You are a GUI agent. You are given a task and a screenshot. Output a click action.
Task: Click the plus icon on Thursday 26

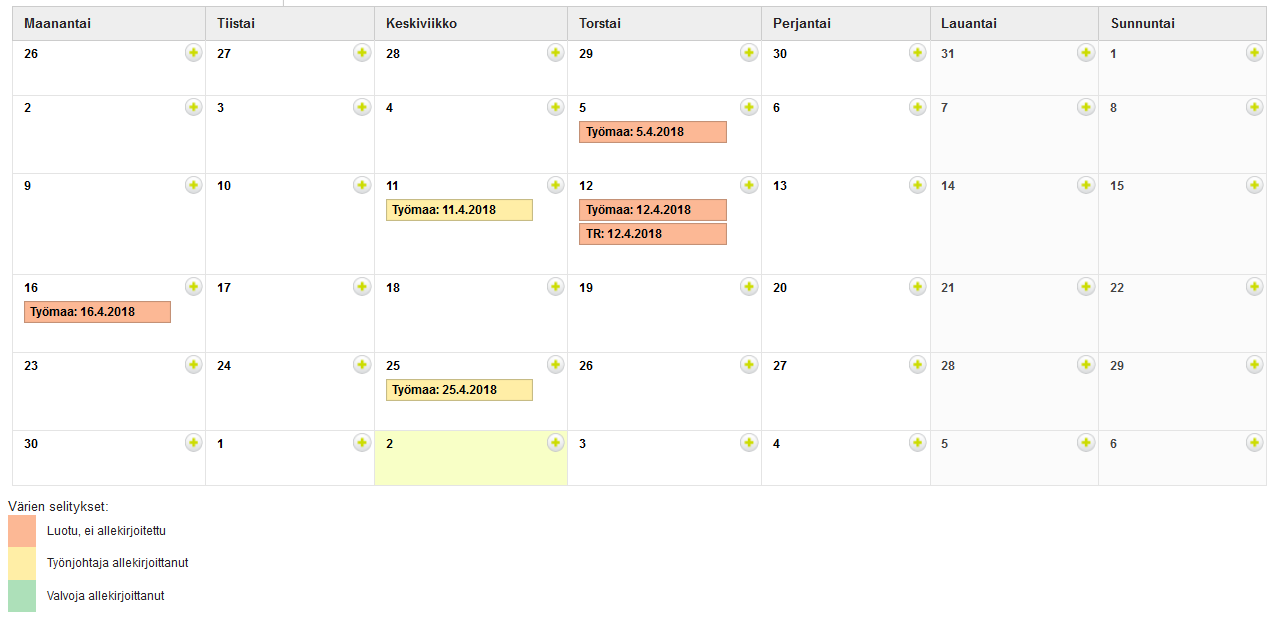click(748, 365)
